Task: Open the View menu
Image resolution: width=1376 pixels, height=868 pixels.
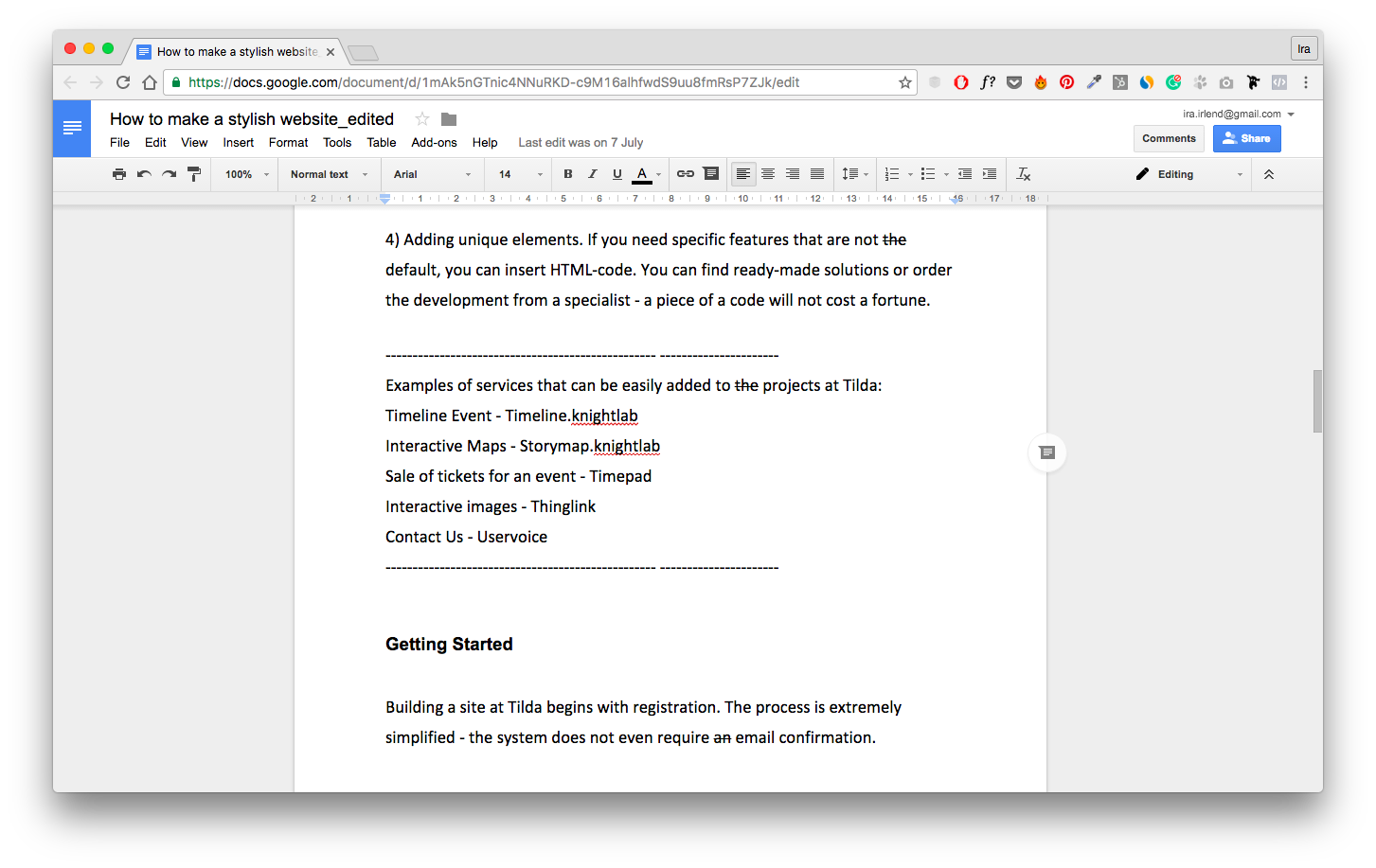Action: coord(194,143)
